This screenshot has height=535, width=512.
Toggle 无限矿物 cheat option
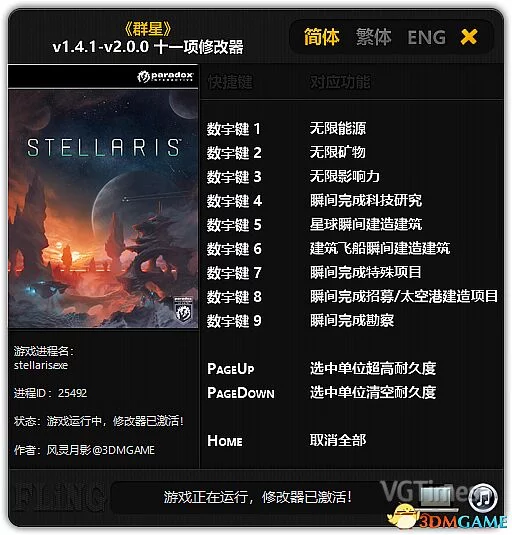coord(338,153)
